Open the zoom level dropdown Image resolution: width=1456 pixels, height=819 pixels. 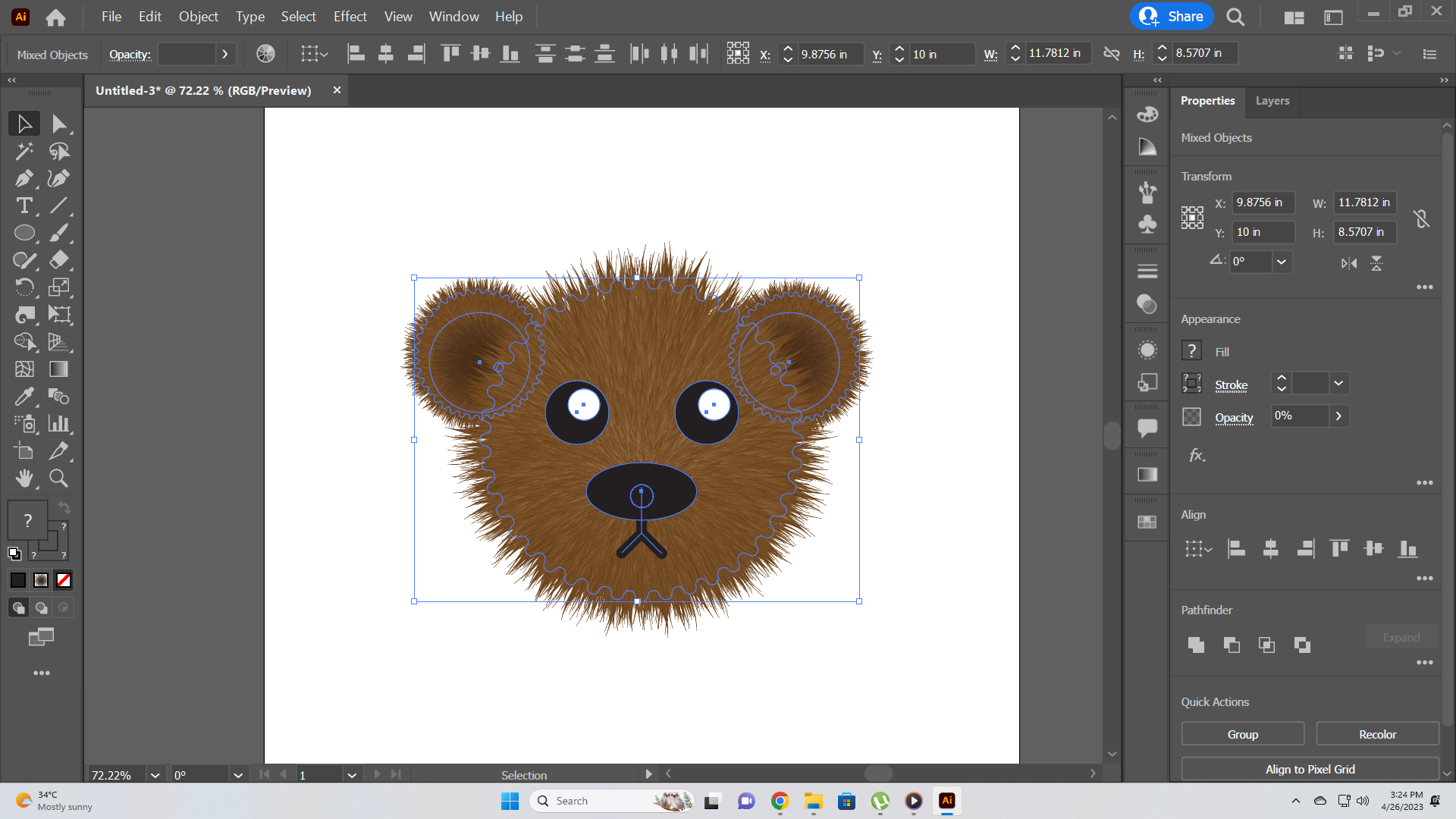pyautogui.click(x=155, y=775)
